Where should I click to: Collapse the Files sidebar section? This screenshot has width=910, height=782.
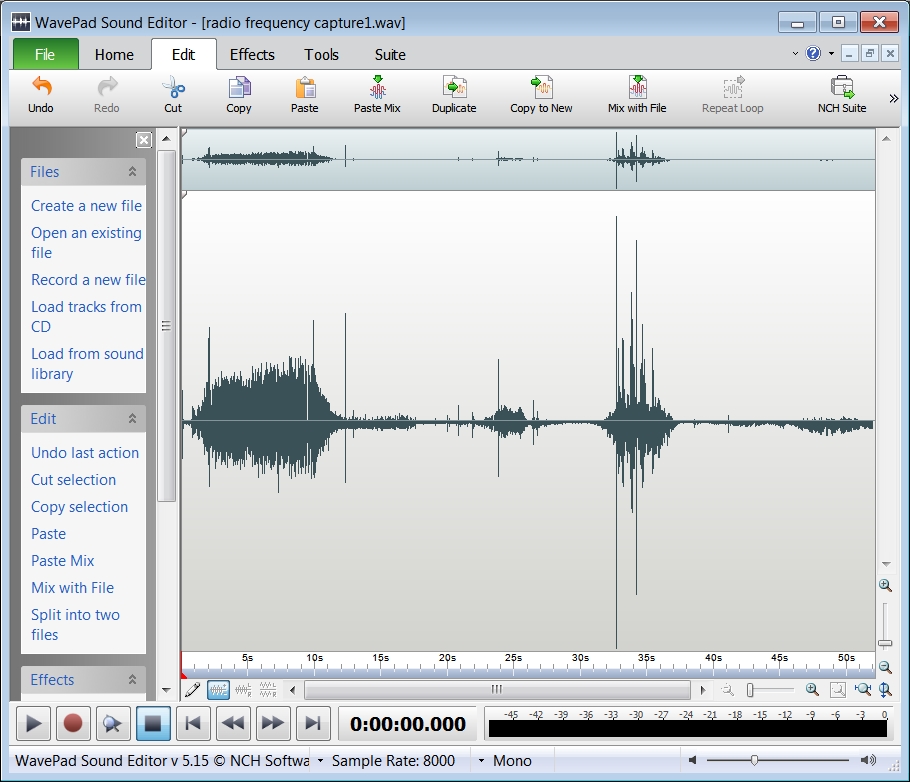point(132,172)
